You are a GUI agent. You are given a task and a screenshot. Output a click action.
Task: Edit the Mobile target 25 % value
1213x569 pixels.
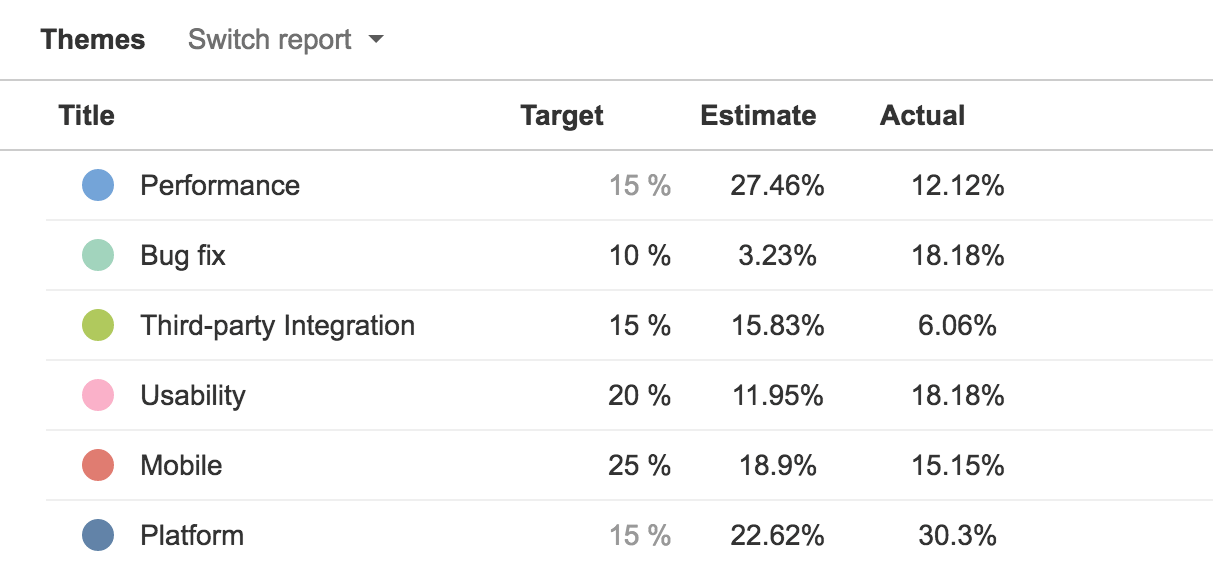(639, 465)
